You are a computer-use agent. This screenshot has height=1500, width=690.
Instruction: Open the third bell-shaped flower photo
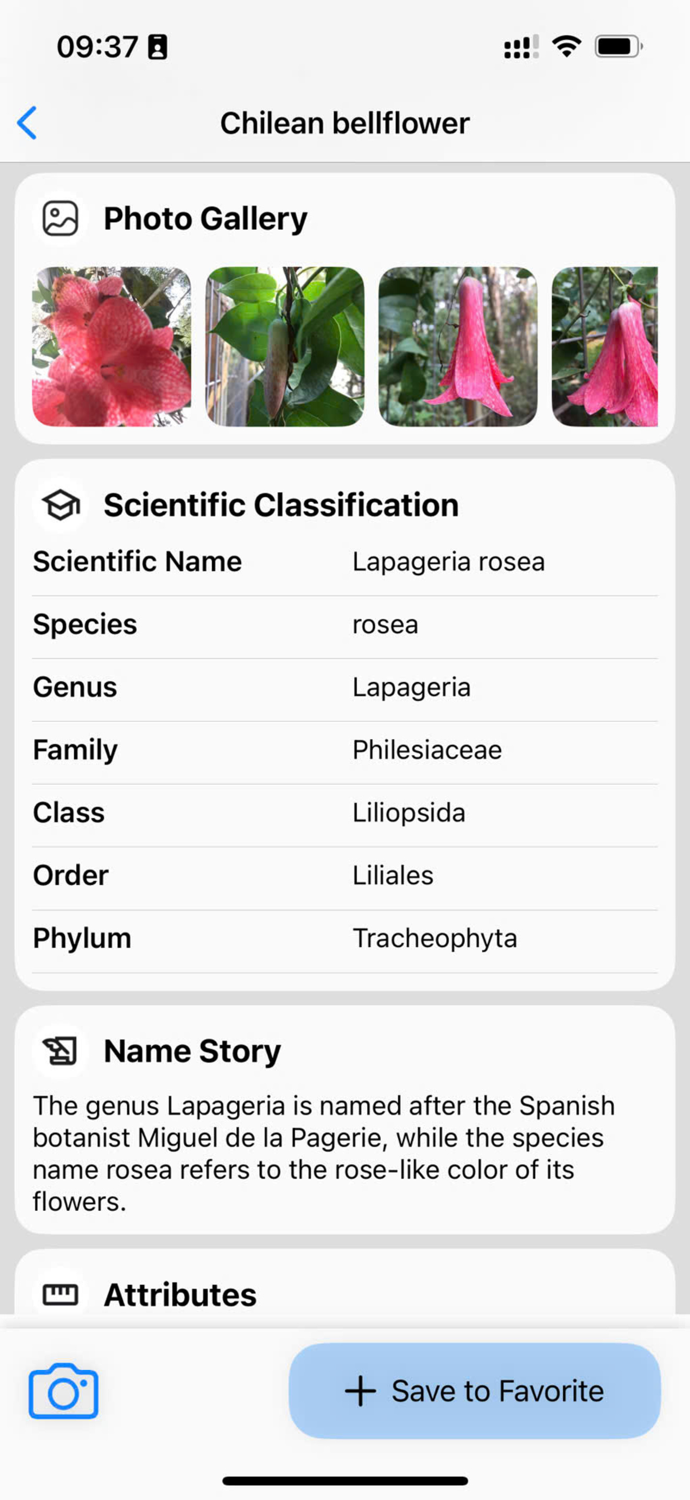click(x=457, y=345)
